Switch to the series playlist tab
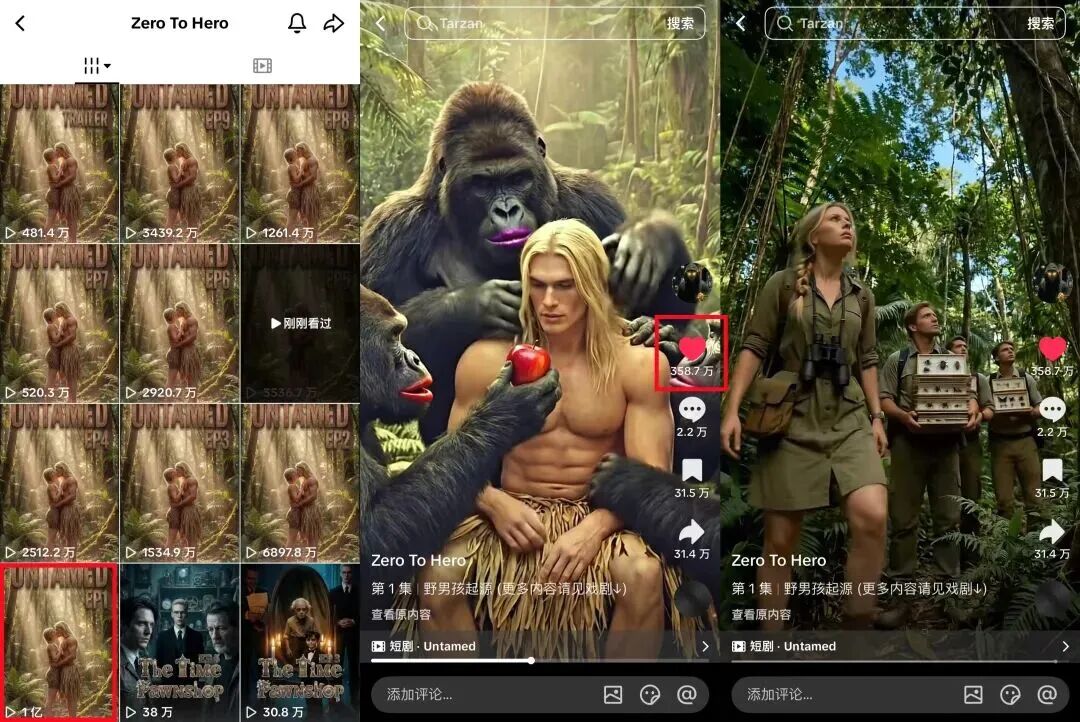Screen dimensions: 1080x722 262,65
